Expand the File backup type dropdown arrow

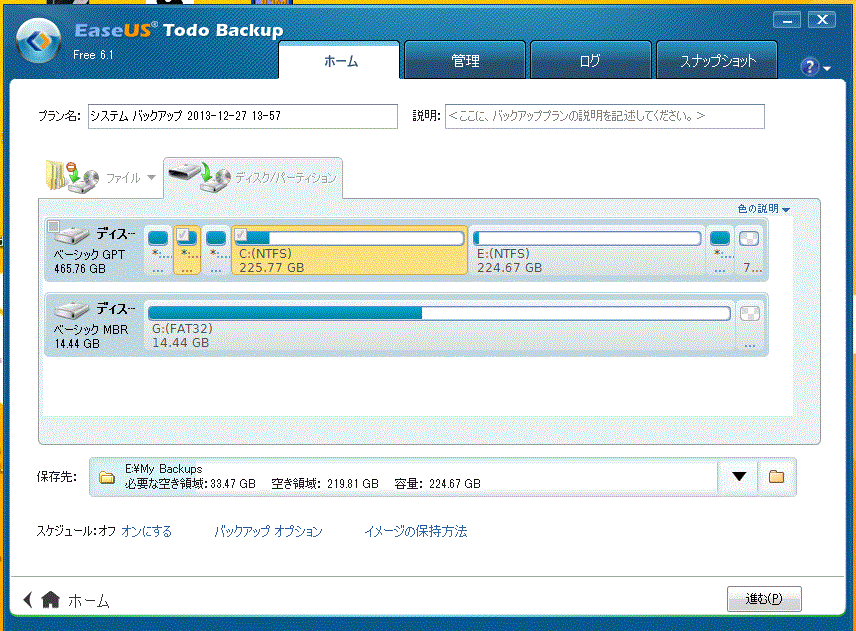[x=152, y=177]
